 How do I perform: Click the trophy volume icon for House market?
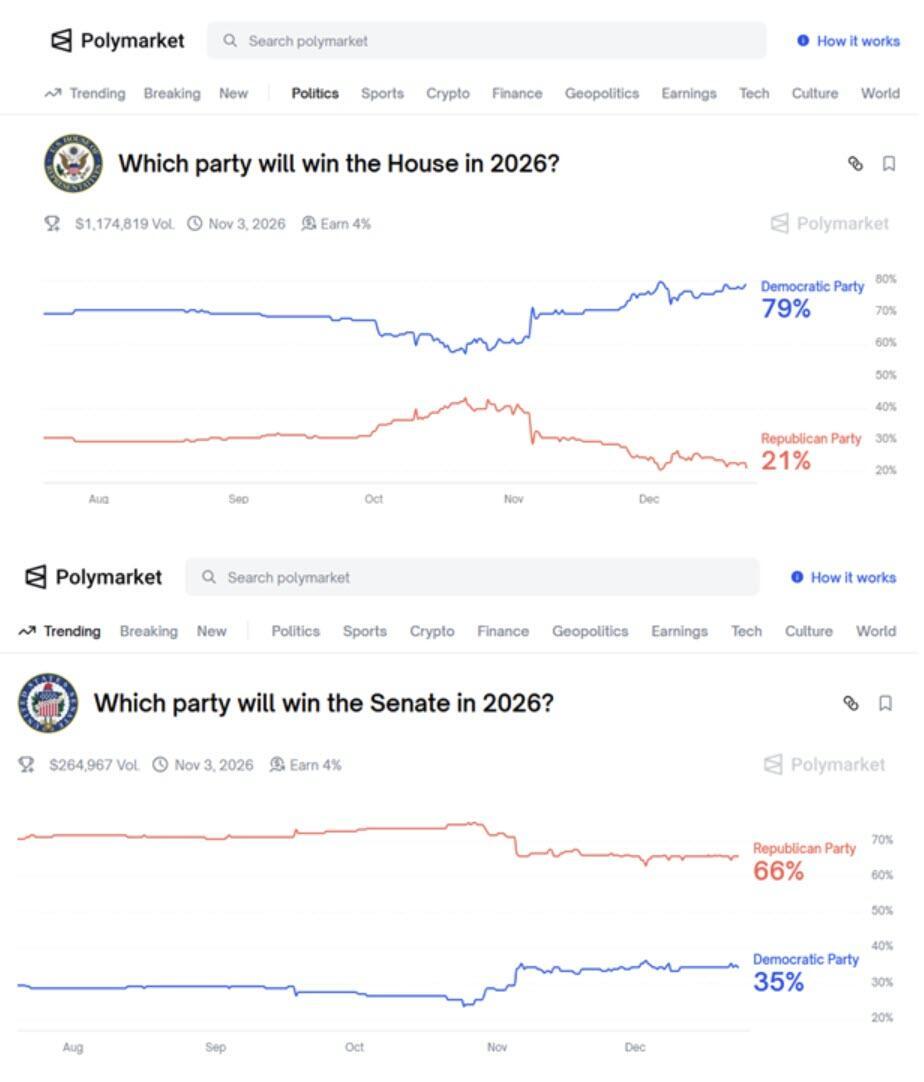tap(52, 224)
